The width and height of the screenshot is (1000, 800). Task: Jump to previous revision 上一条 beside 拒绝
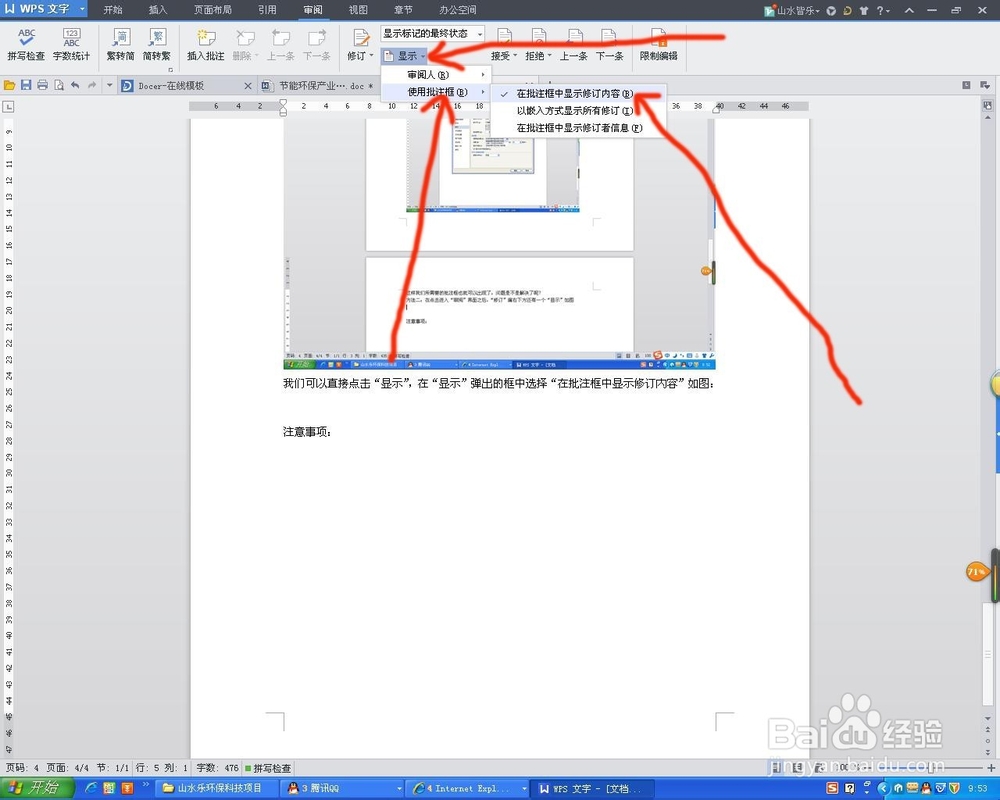click(574, 44)
